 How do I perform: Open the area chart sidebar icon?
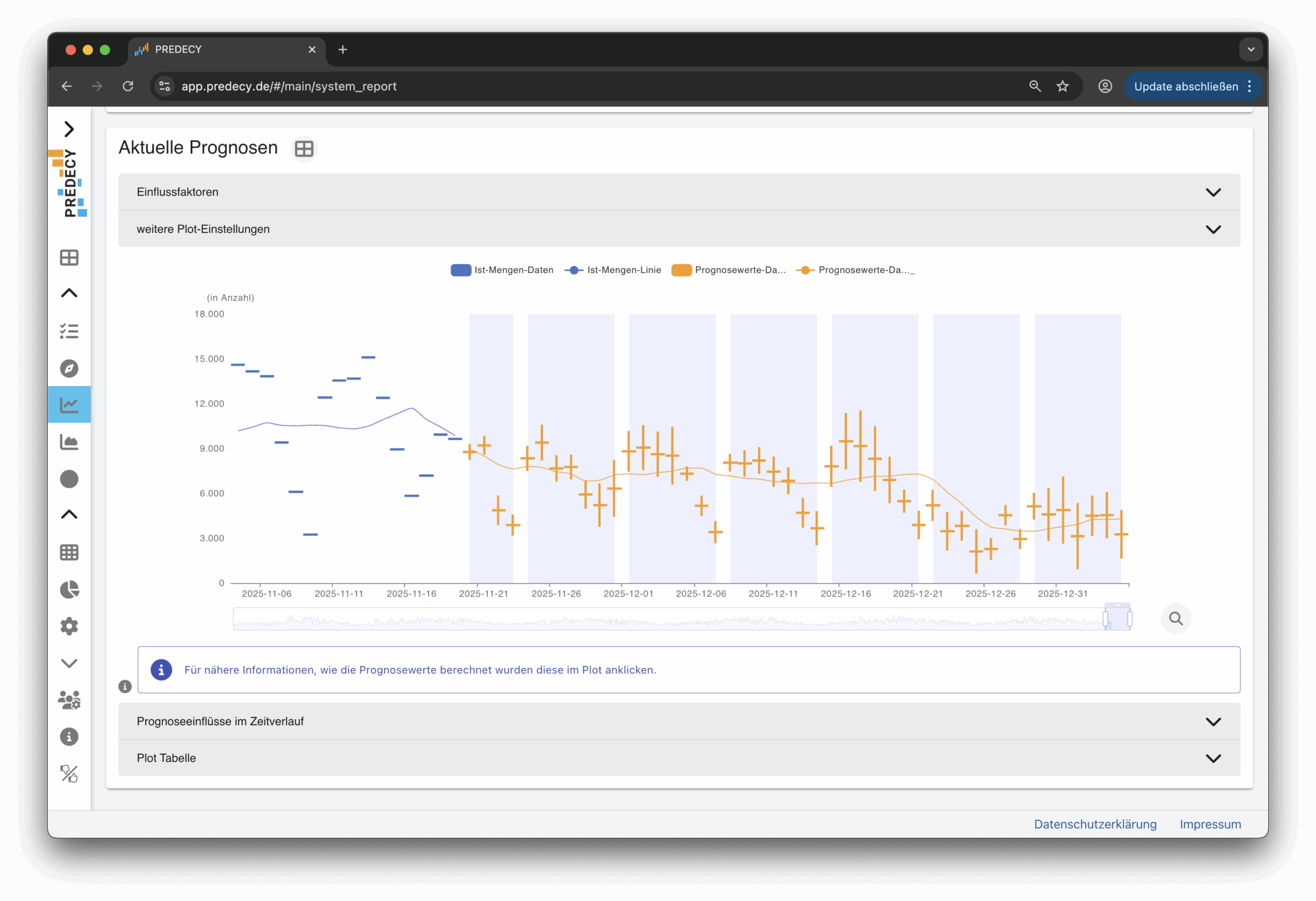coord(69,442)
